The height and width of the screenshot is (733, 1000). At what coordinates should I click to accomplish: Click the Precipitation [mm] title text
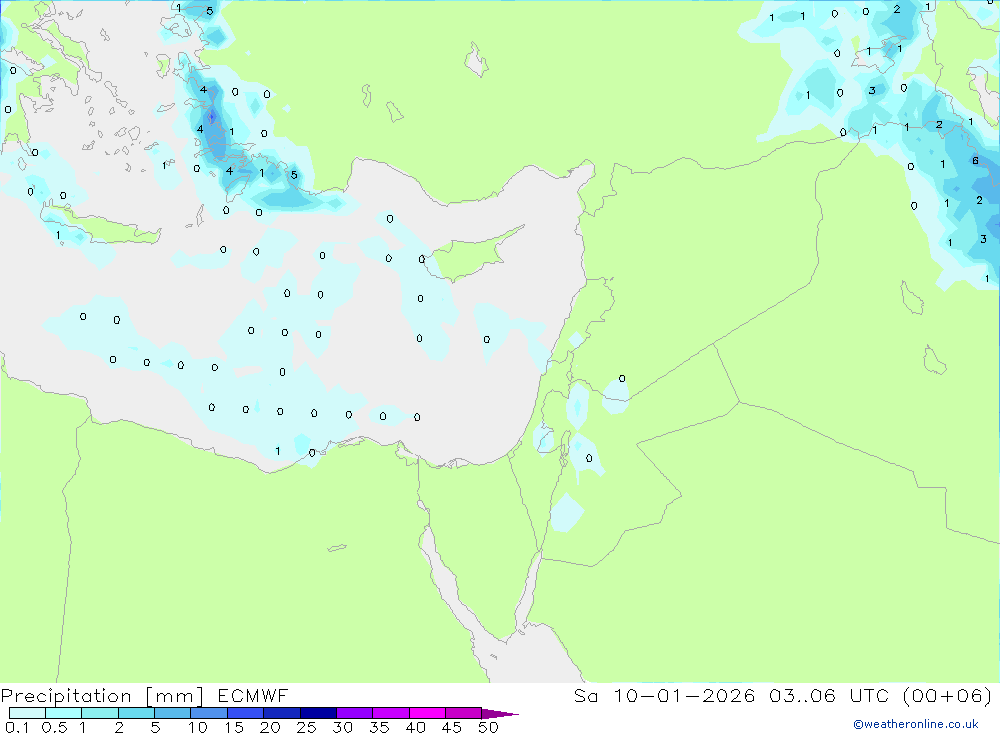[102, 696]
